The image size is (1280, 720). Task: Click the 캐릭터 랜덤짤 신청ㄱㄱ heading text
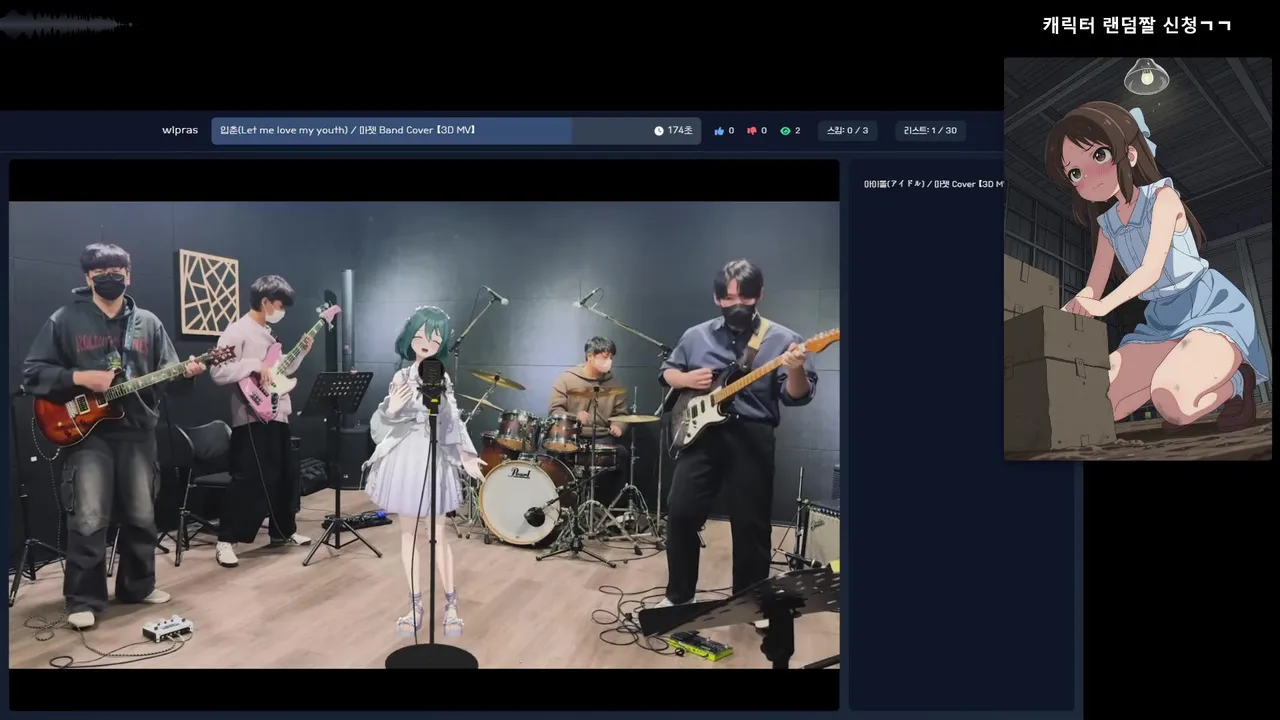[1137, 25]
